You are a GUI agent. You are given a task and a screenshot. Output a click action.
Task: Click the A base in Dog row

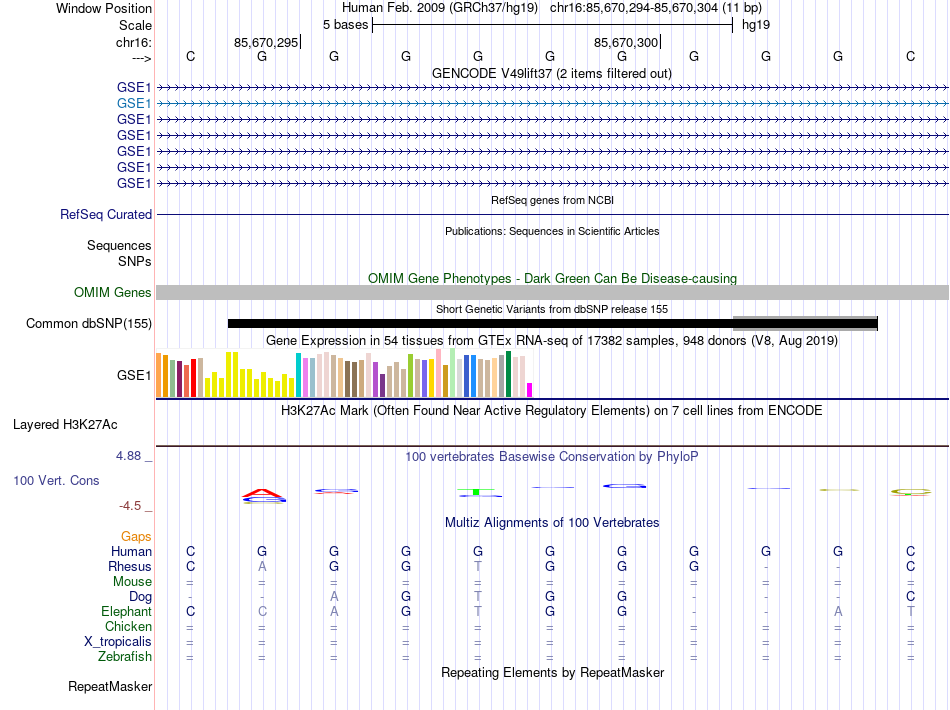click(334, 597)
